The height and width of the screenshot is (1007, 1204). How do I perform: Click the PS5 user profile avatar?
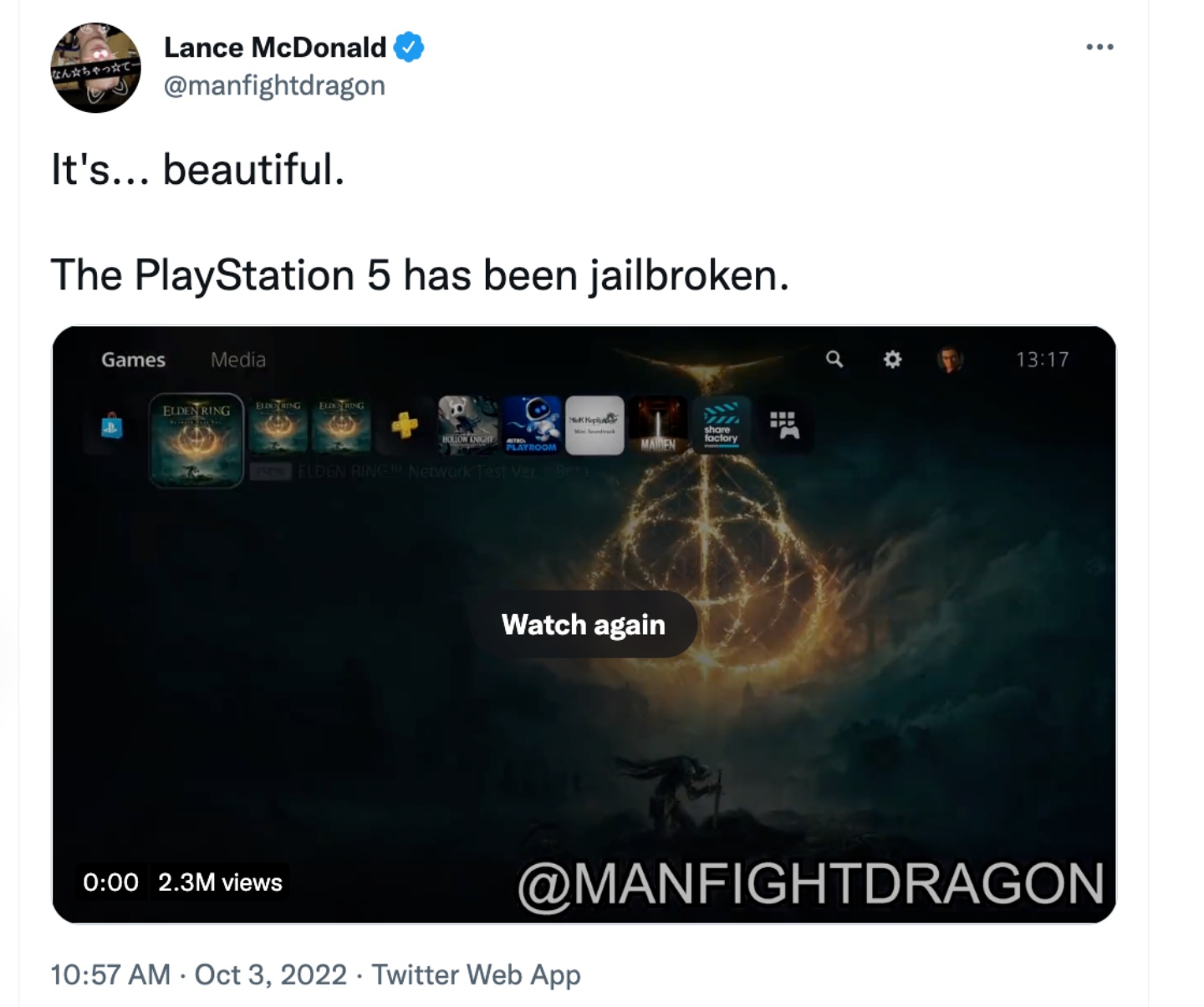(949, 360)
